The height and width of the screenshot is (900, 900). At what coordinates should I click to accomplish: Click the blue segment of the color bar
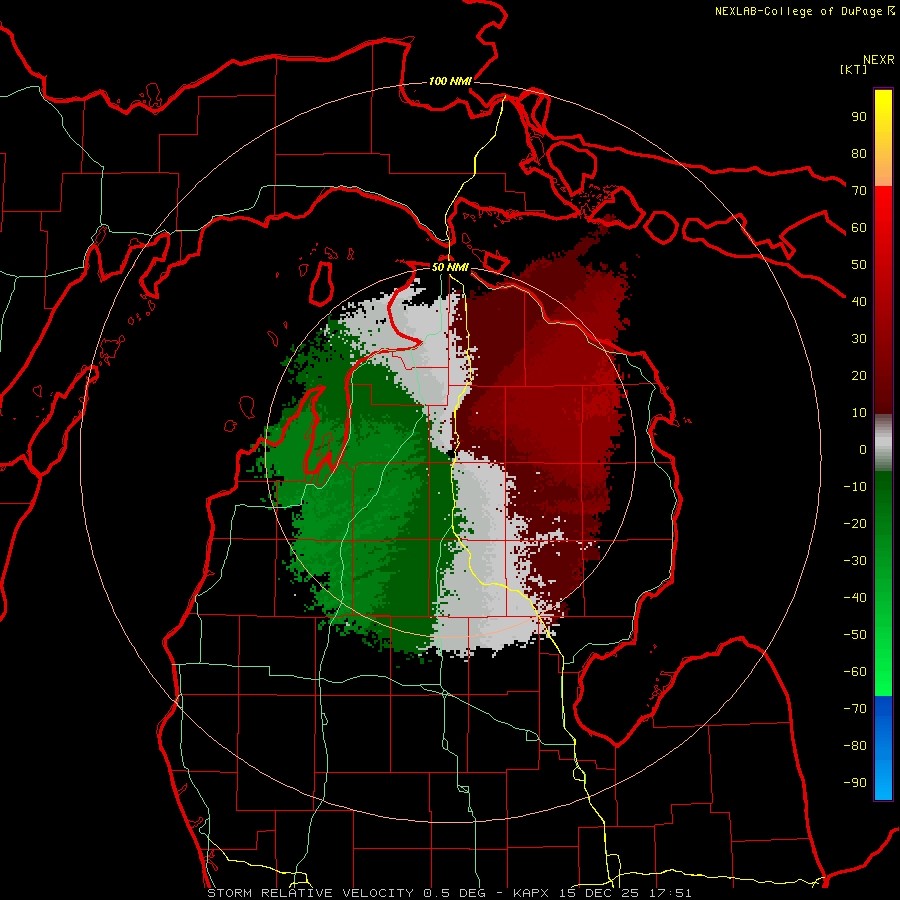tap(883, 748)
